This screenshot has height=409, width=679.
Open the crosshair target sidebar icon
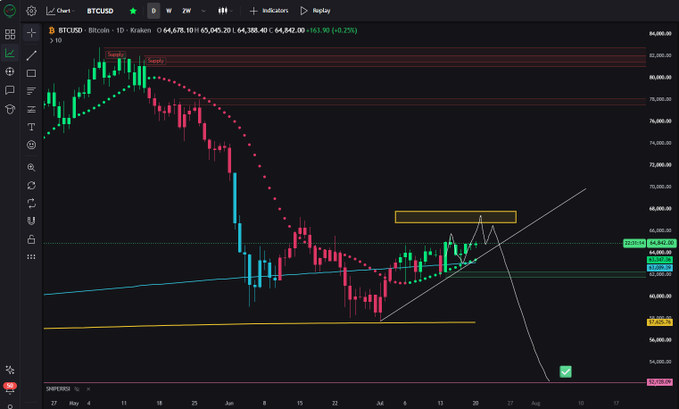[x=10, y=71]
